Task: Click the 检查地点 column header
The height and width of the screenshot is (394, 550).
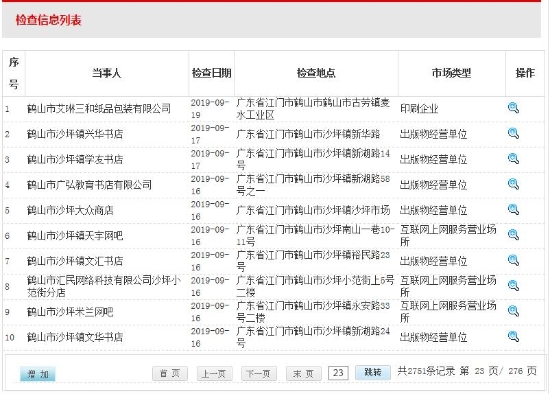Action: coord(316,73)
